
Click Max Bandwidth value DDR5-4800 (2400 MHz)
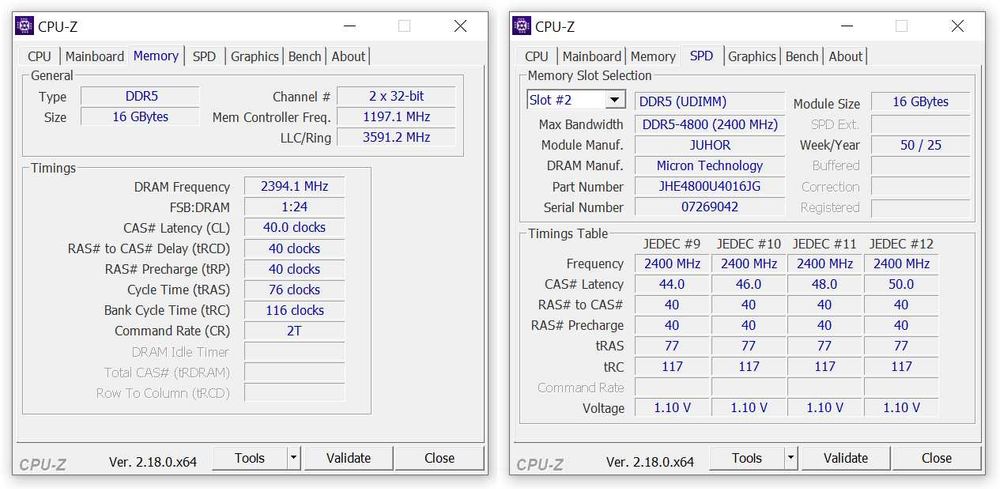click(x=709, y=124)
